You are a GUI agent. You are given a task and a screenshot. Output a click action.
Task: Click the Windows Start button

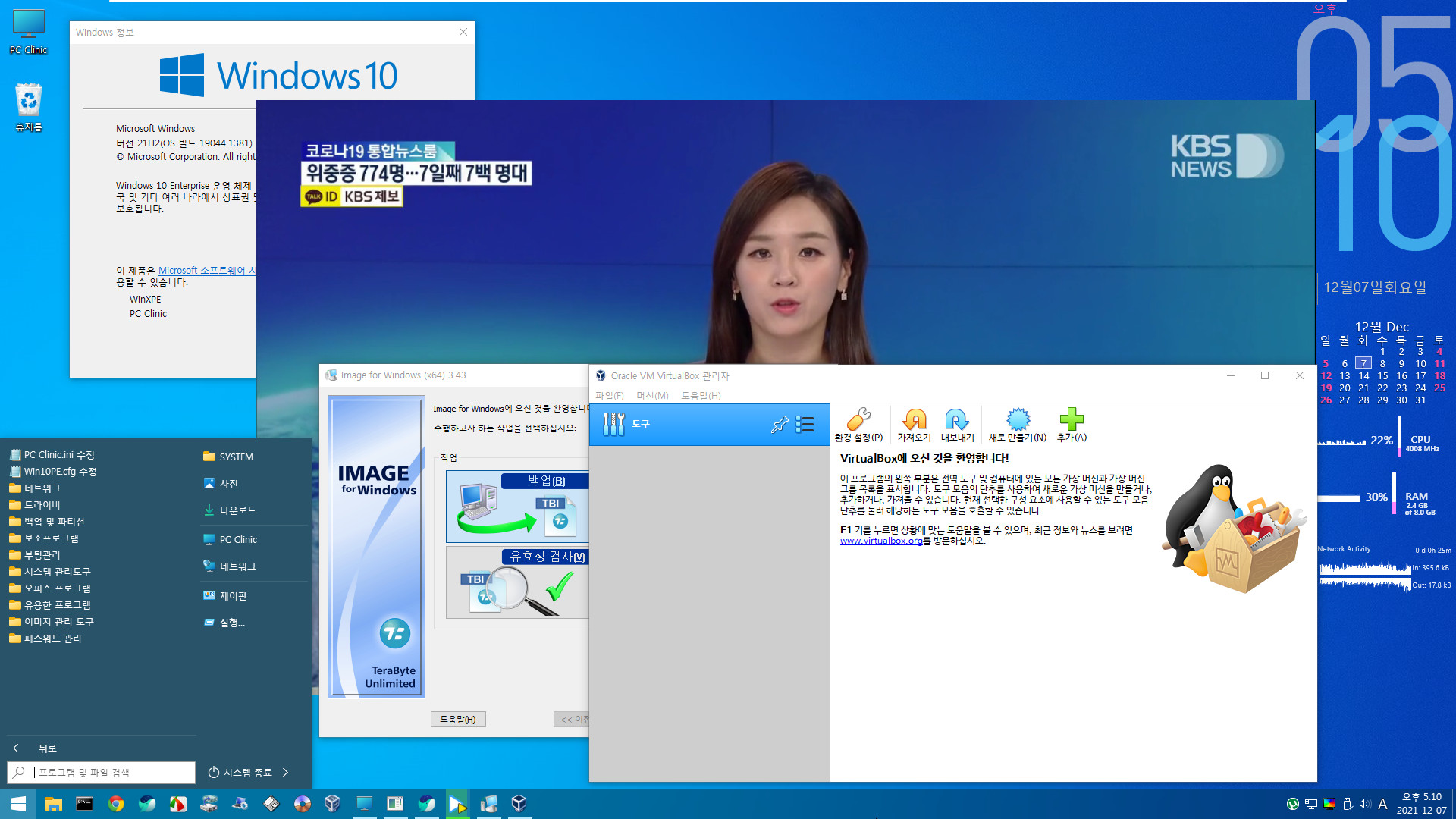coord(18,804)
